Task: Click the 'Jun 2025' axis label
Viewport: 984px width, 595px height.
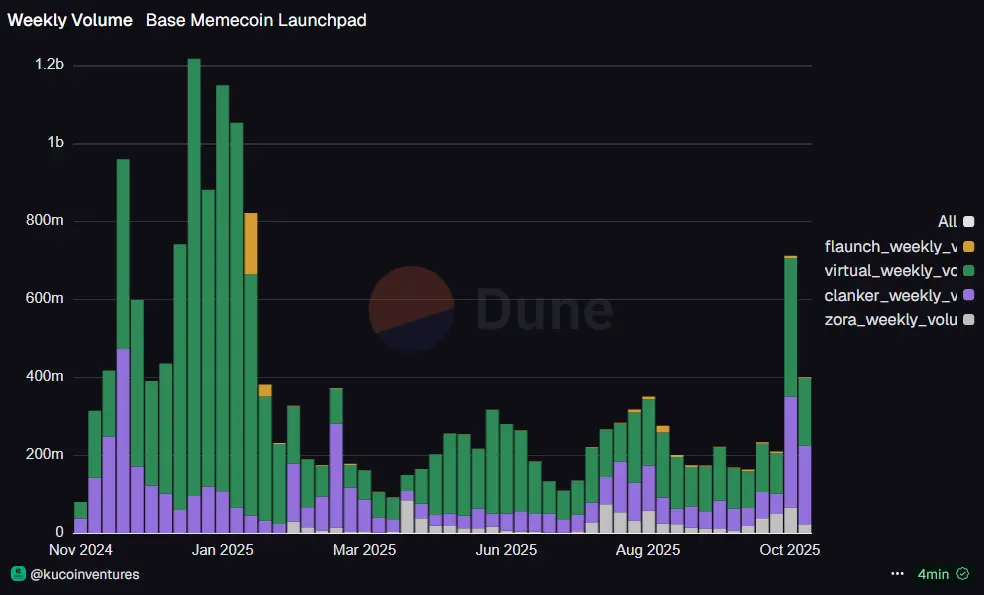Action: point(506,550)
